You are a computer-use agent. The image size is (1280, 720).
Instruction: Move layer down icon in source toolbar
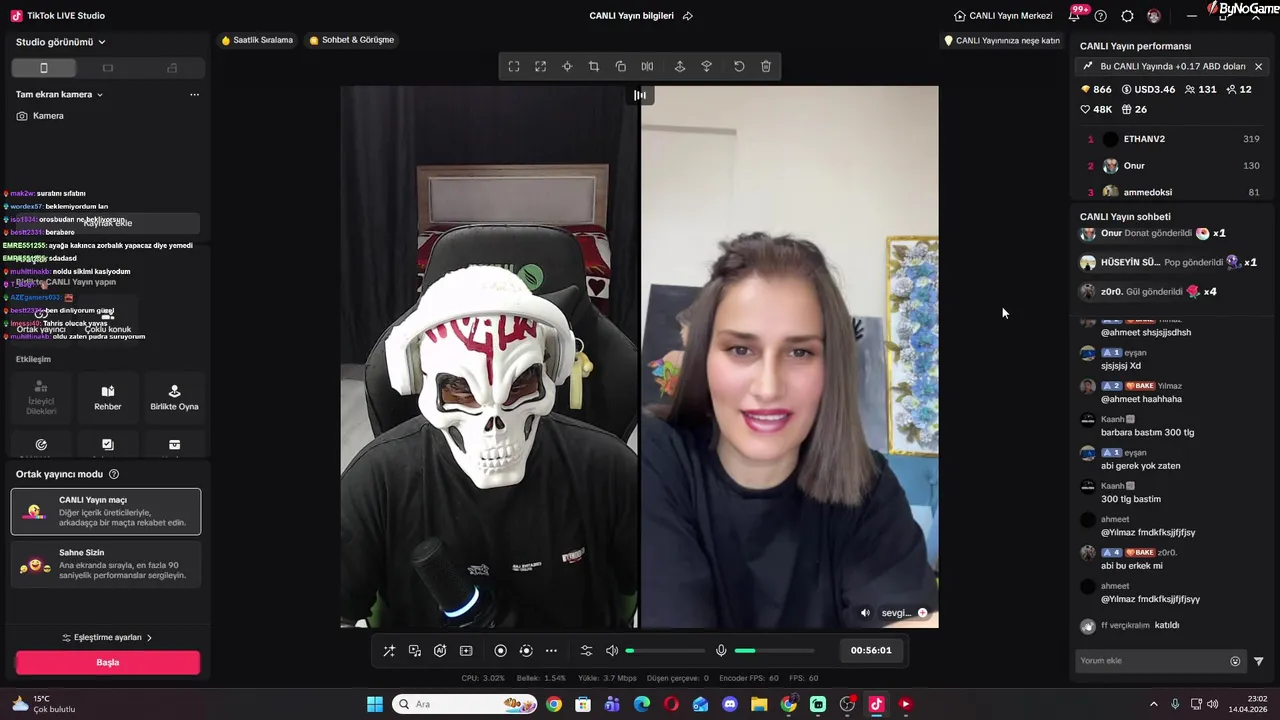point(707,67)
